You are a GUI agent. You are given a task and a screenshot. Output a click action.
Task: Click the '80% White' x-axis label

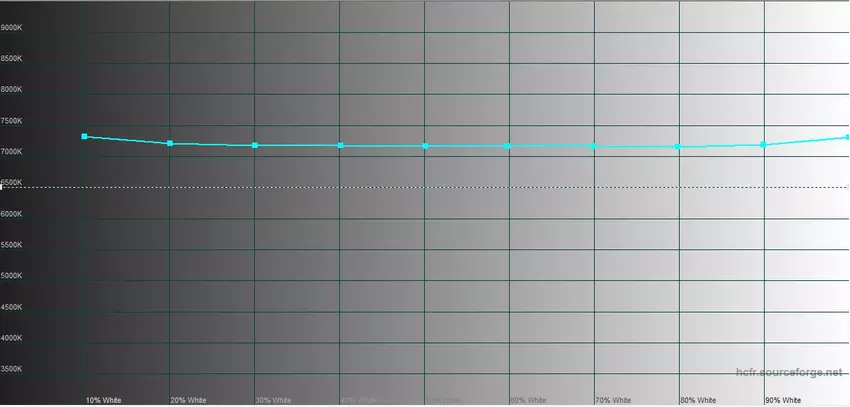tap(697, 400)
